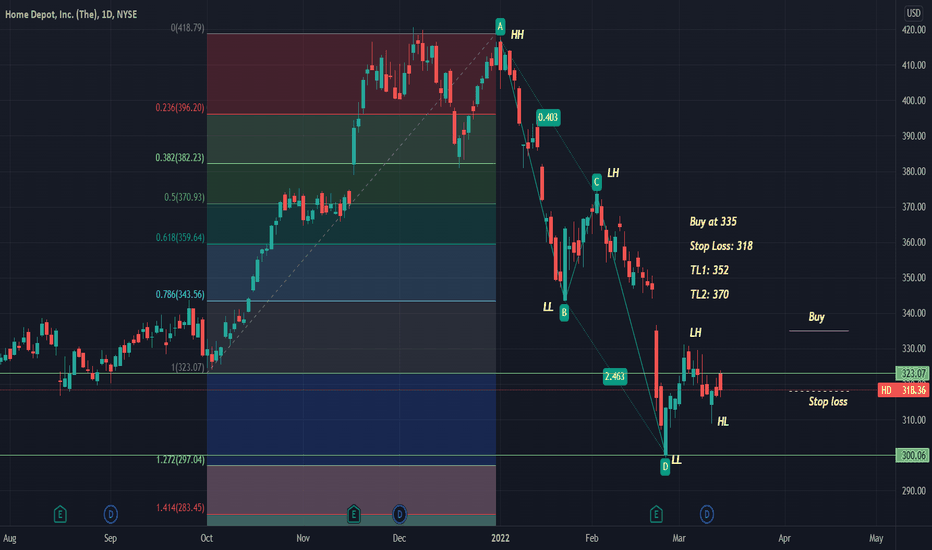Click the 2022 label on time axis

pos(500,538)
